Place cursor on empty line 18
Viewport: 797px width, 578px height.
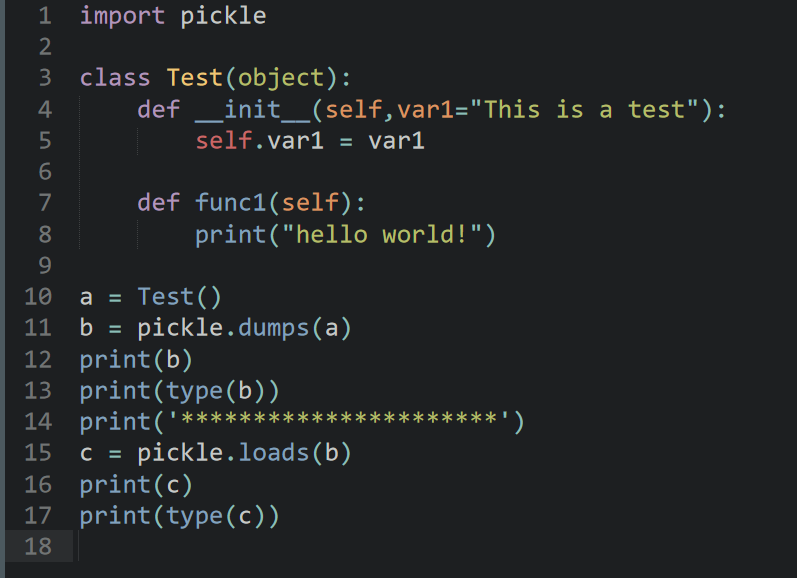[300, 546]
